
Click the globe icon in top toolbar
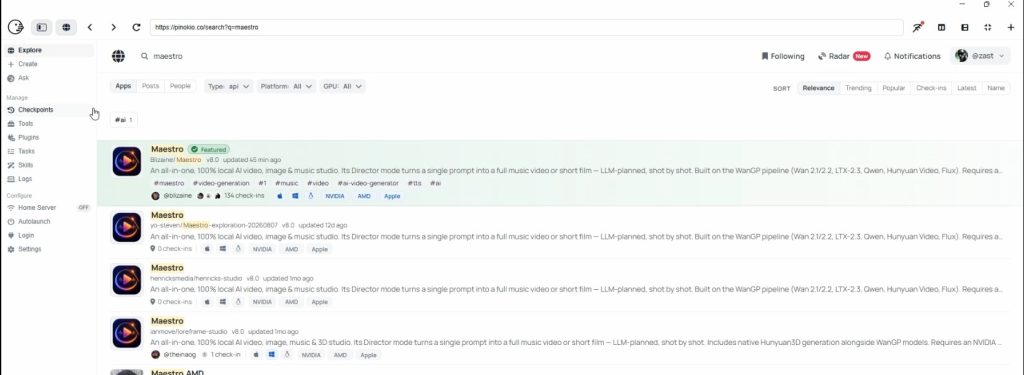coord(66,27)
